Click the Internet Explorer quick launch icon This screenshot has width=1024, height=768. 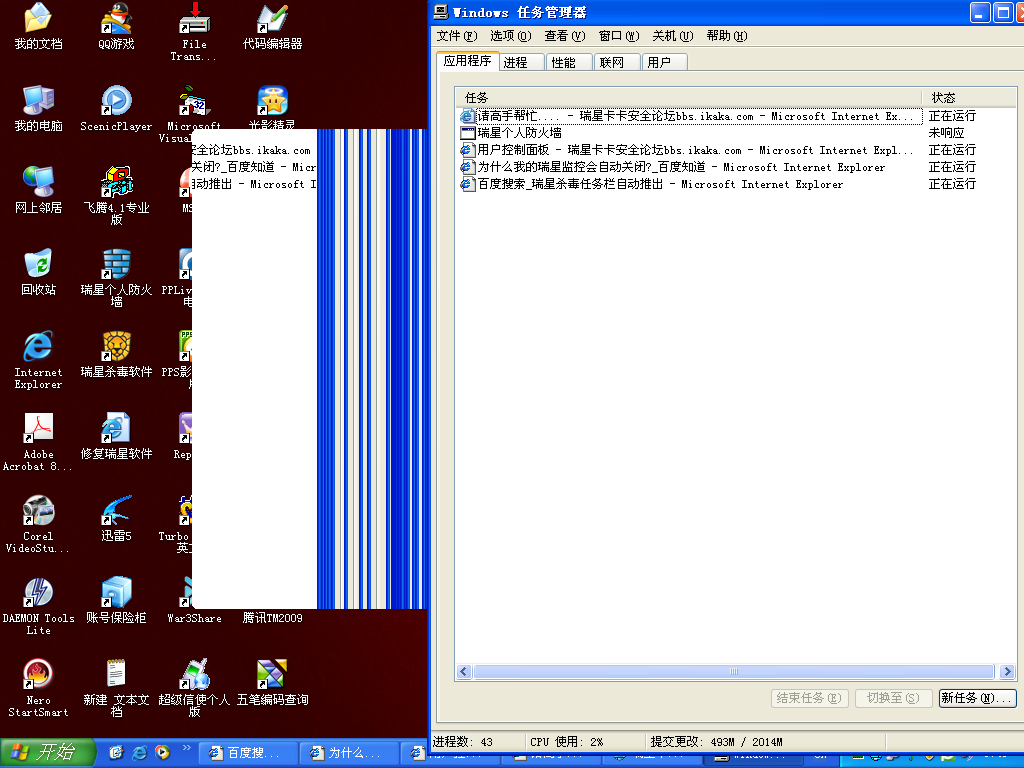tap(139, 753)
